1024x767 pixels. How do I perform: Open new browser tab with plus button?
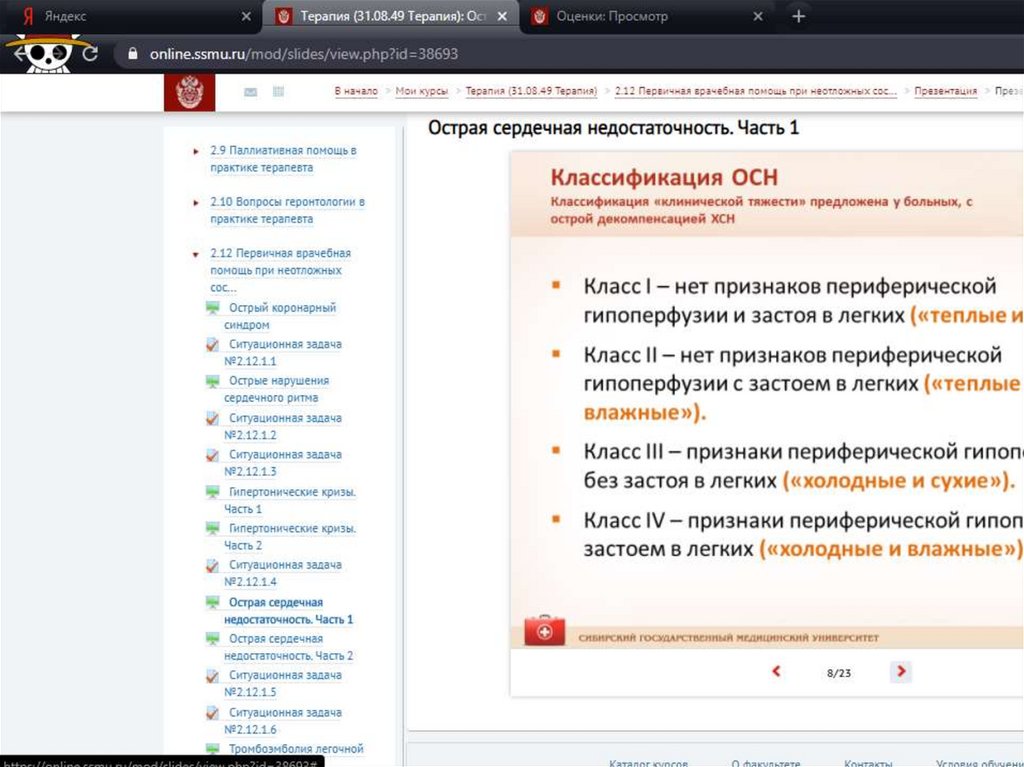797,17
